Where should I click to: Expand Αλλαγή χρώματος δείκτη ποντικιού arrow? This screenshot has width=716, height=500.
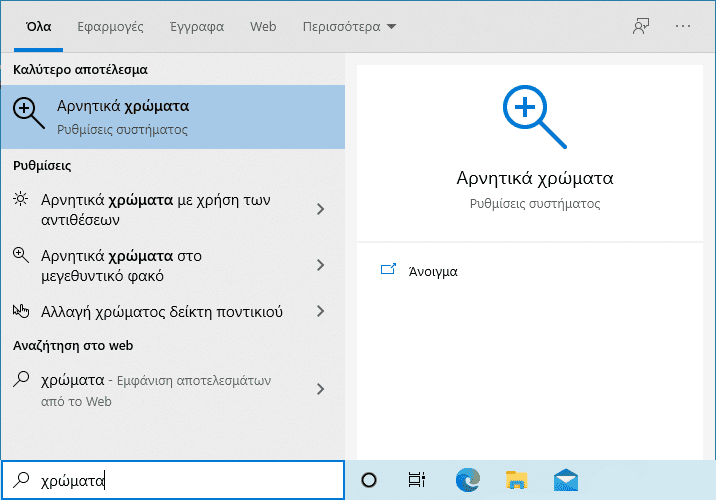321,311
